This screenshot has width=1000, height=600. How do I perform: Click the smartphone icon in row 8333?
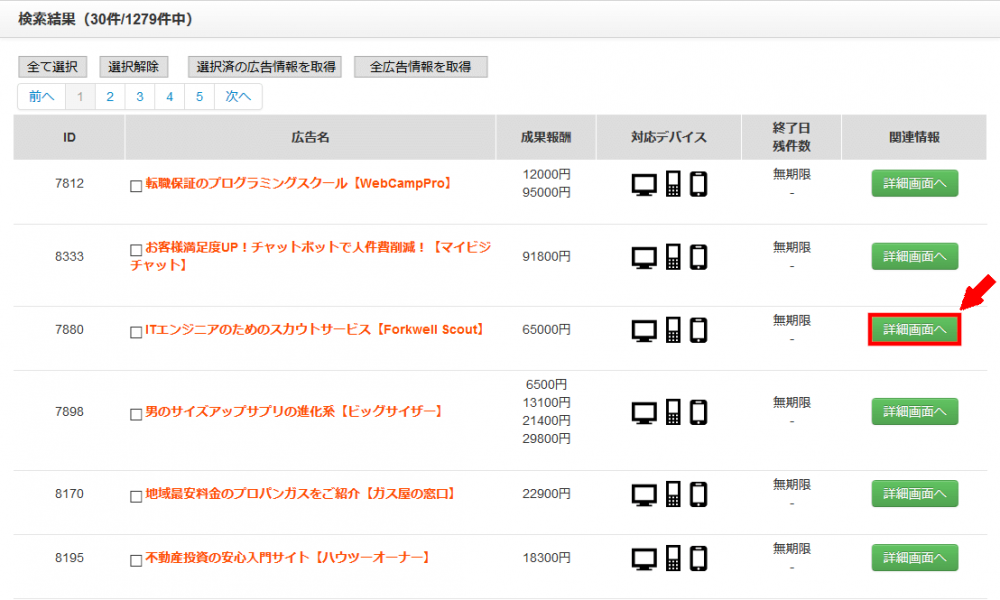click(699, 258)
